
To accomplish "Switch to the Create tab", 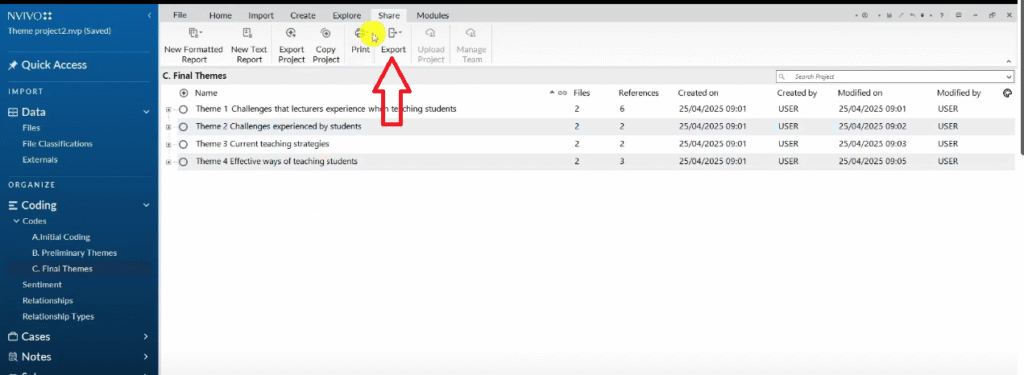I will coord(302,15).
